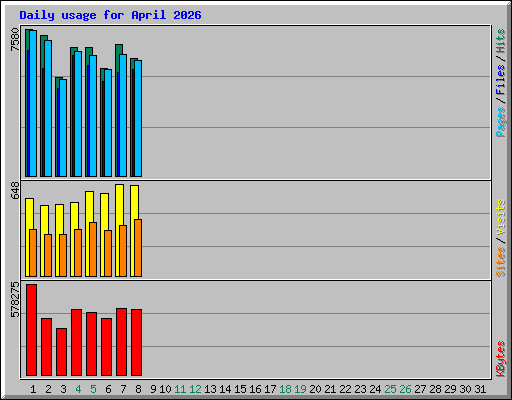Click day label 19 on the x-axis
Screen dimensions: 512x400
coord(300,389)
